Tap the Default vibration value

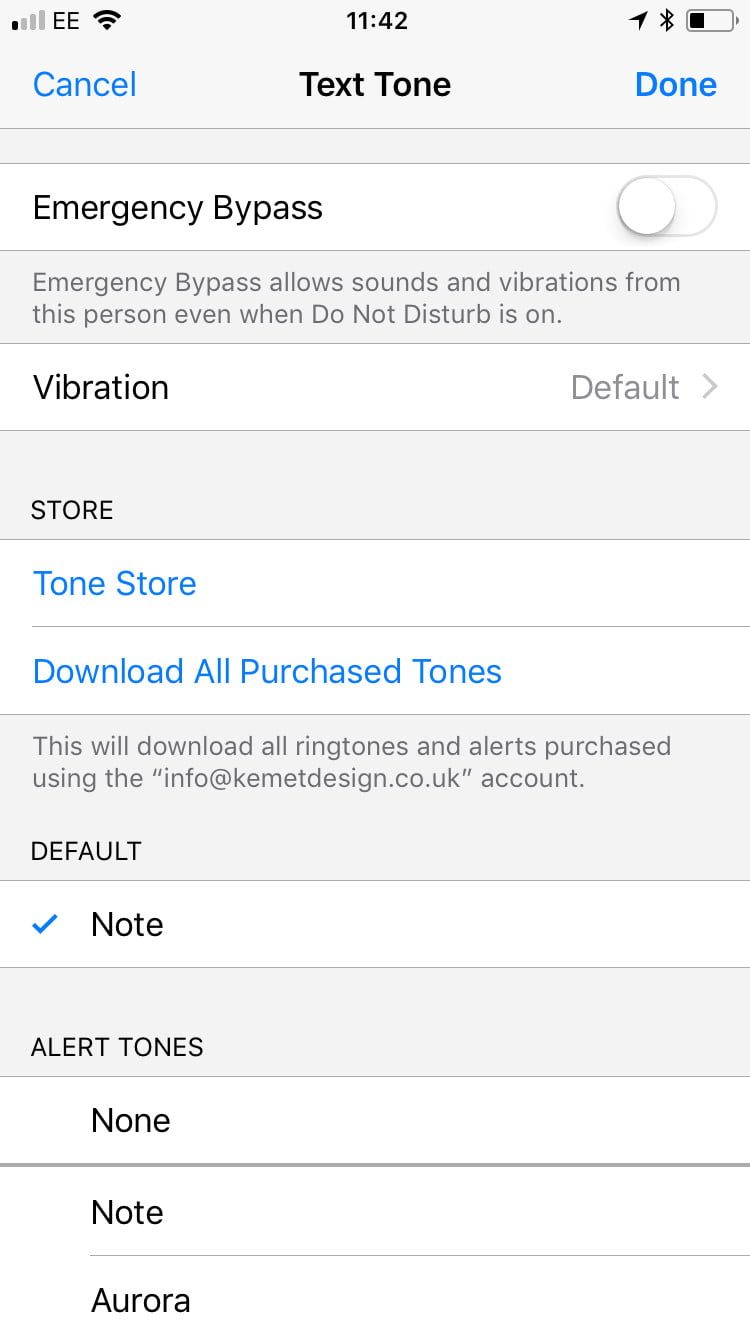625,387
